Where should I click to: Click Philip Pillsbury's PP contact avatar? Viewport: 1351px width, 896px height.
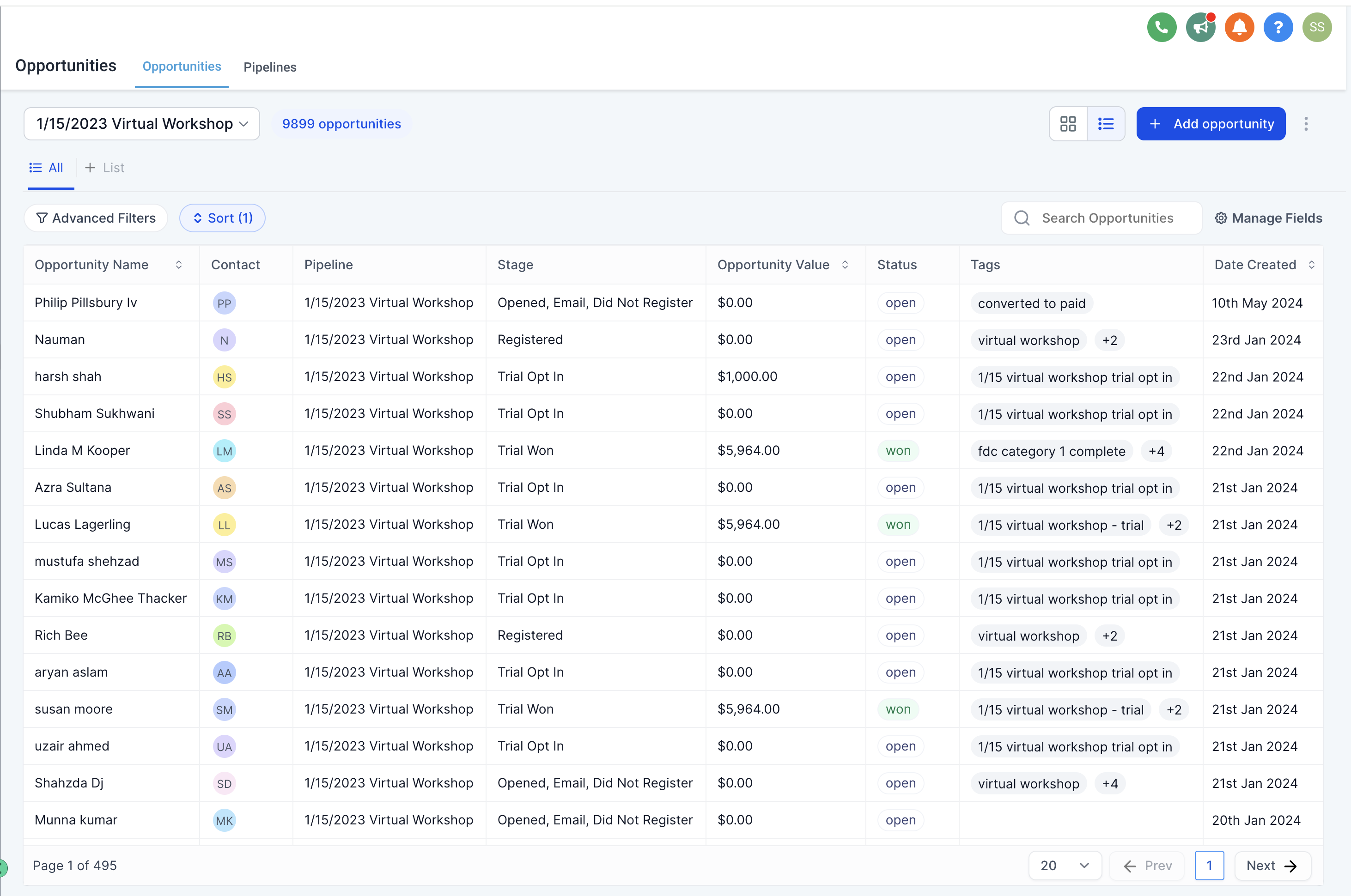224,303
